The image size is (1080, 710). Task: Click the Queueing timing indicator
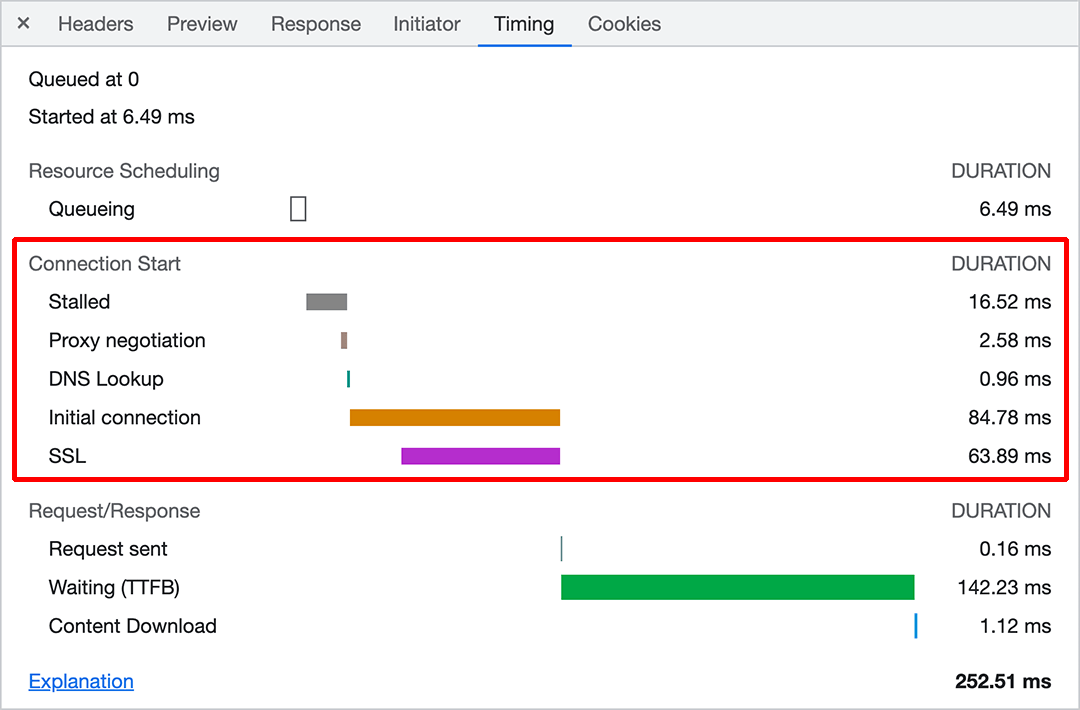tap(297, 208)
